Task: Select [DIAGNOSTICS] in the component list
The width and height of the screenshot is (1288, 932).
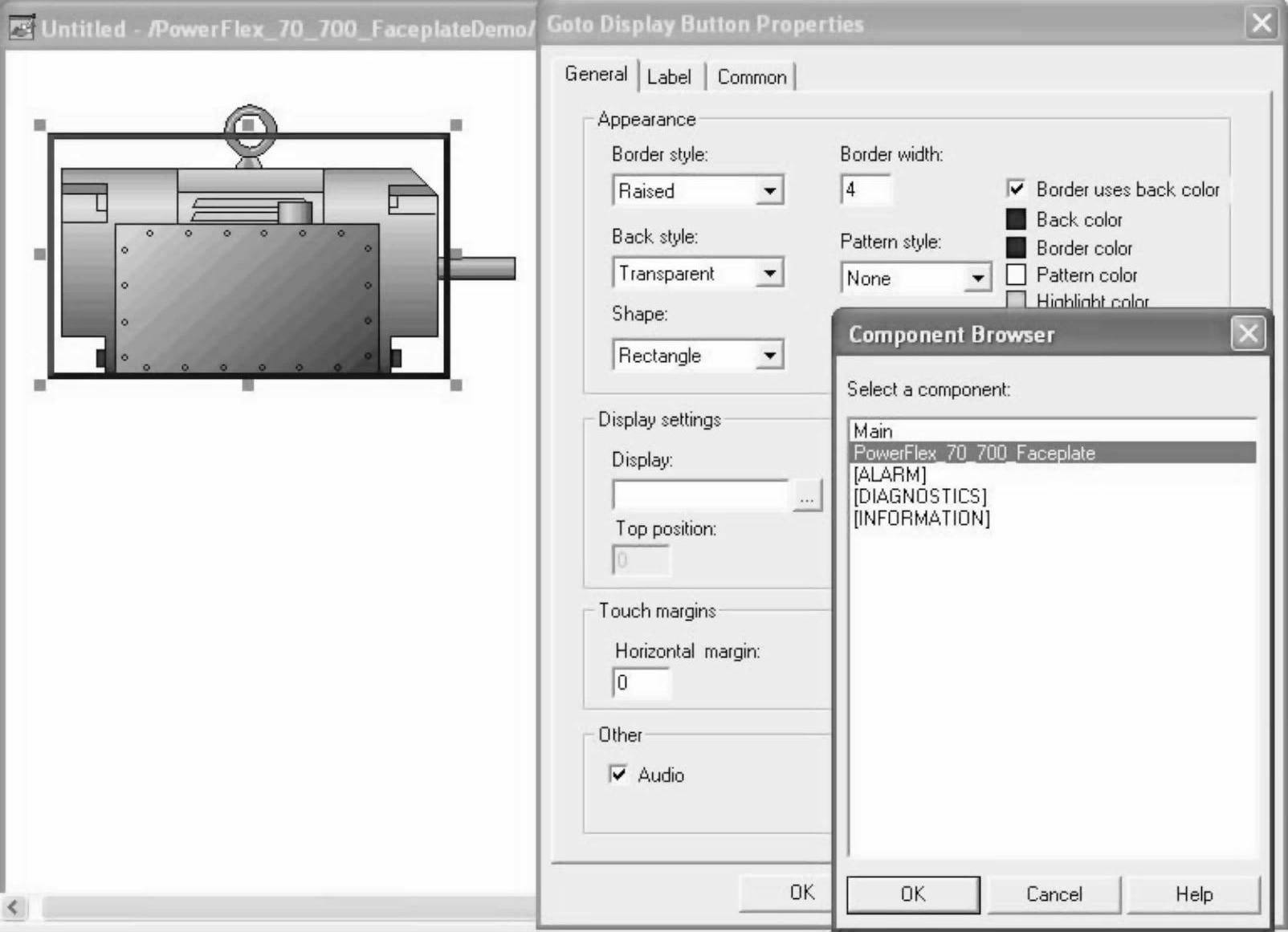Action: pos(1053,496)
